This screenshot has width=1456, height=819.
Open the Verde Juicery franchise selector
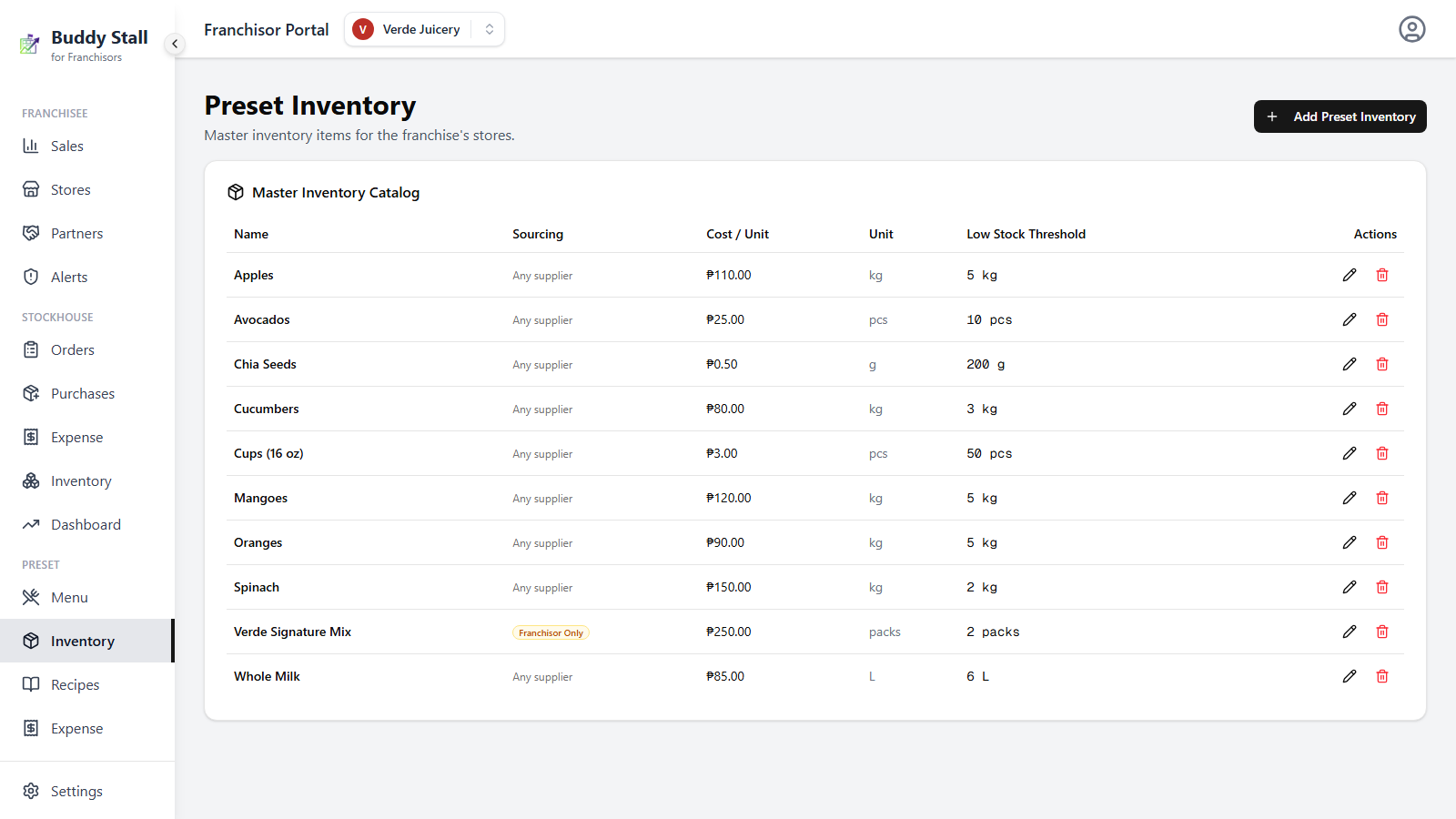point(424,29)
